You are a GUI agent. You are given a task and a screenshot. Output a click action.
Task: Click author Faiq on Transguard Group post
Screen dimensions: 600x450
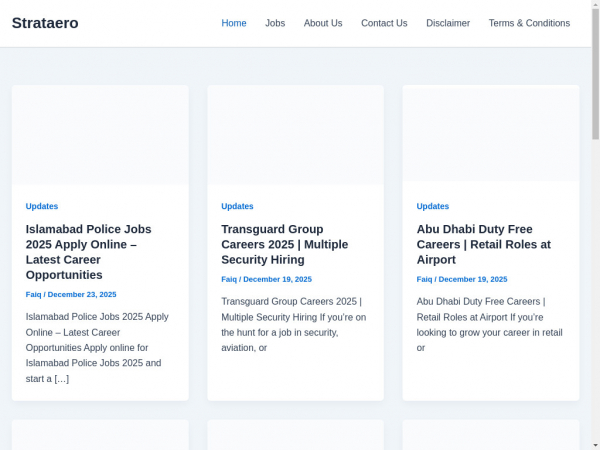(229, 280)
